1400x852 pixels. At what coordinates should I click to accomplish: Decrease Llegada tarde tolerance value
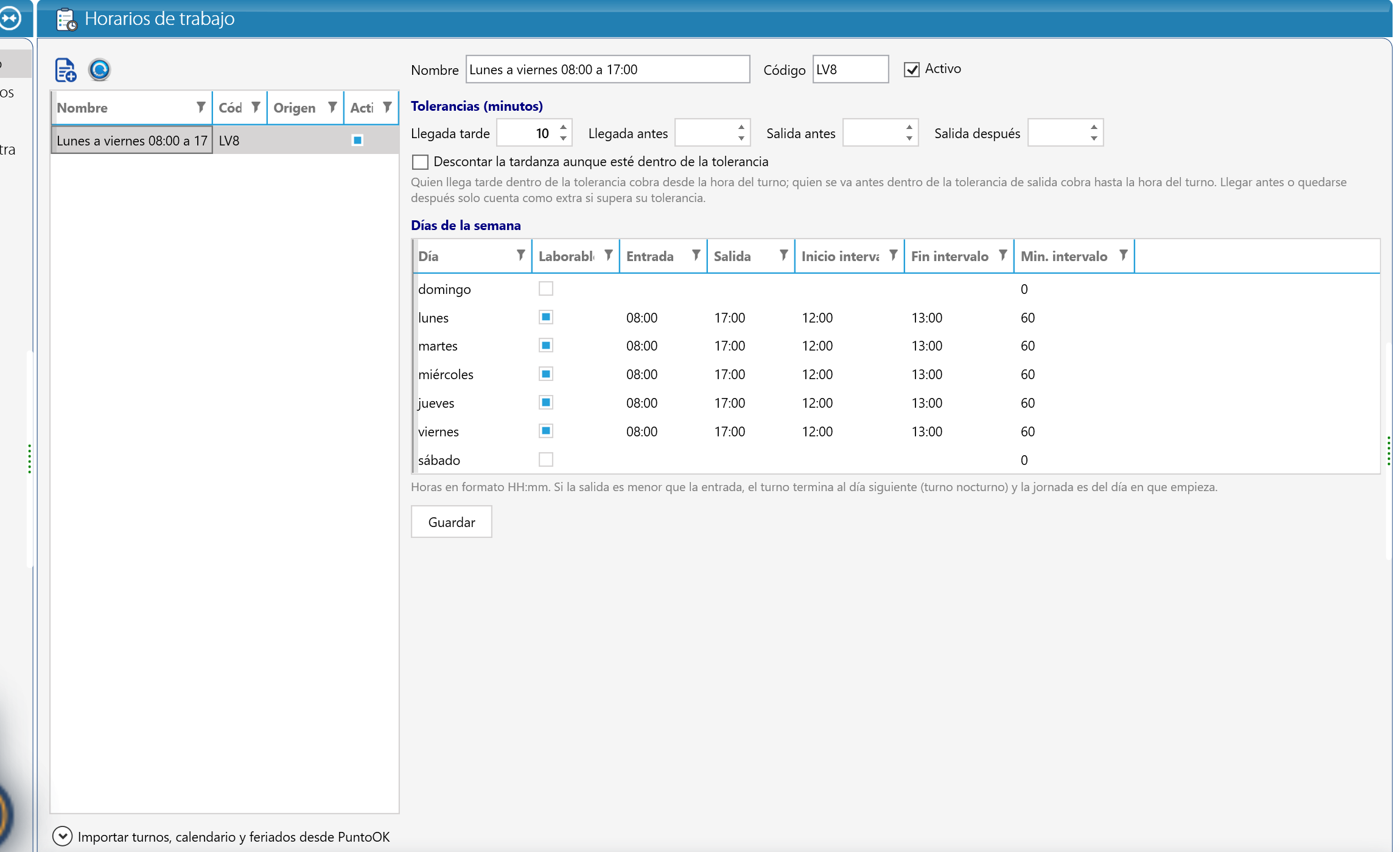click(564, 139)
